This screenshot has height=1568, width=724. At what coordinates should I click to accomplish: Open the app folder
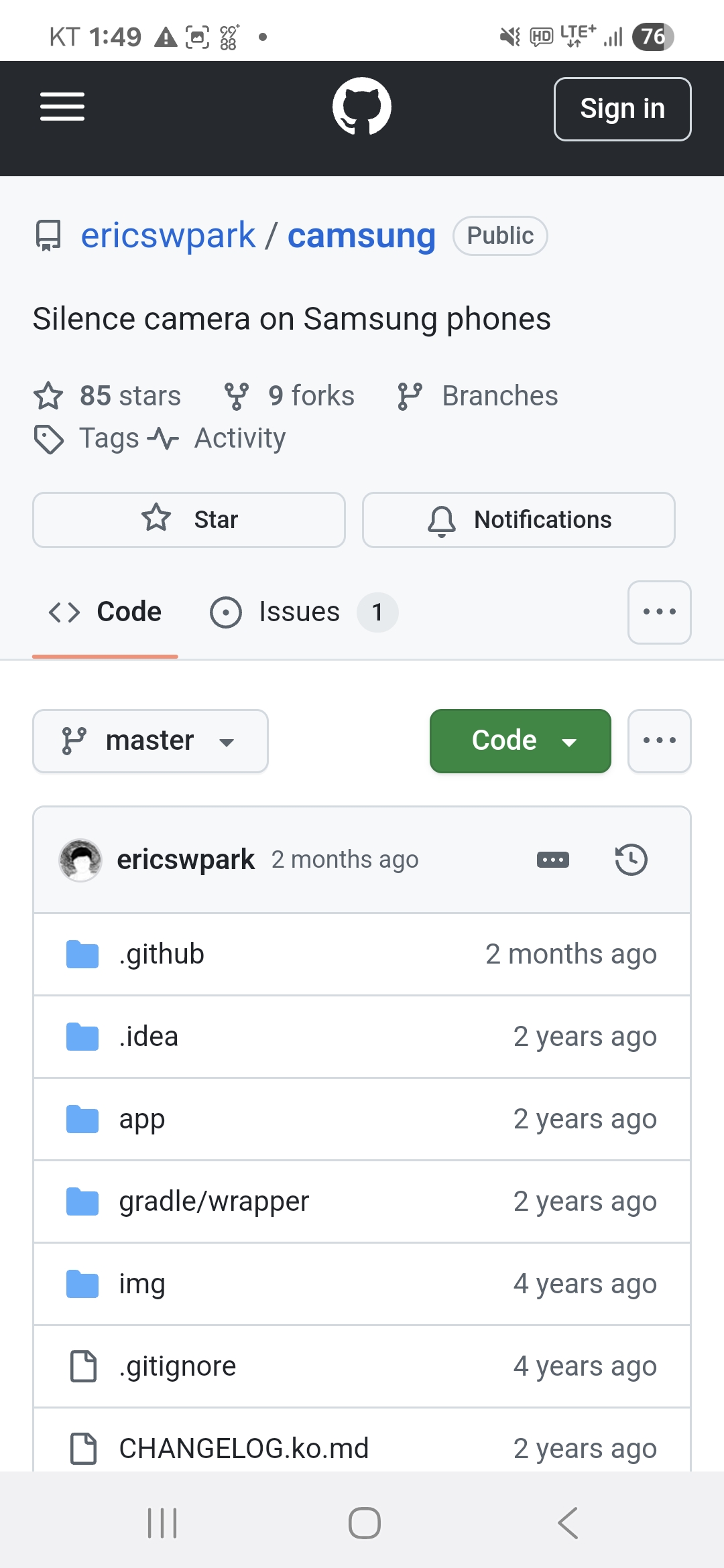click(x=142, y=1119)
